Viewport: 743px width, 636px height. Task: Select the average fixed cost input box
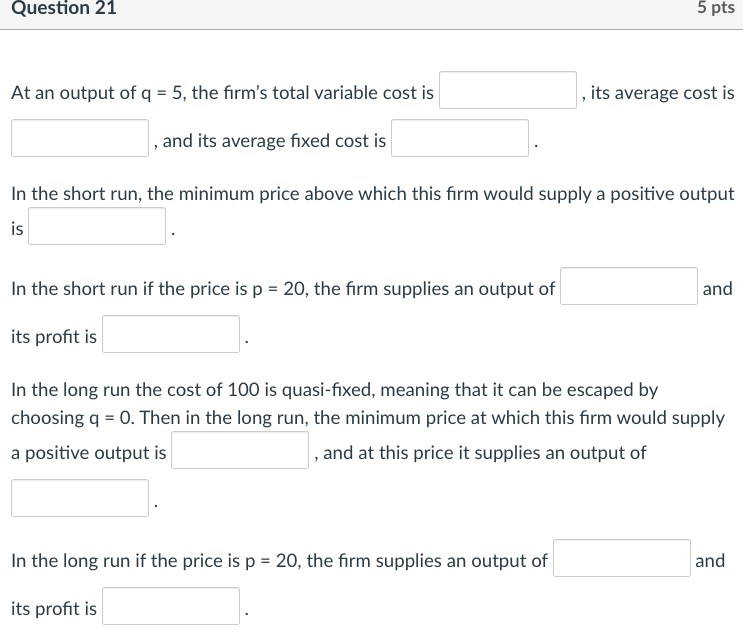click(x=460, y=139)
